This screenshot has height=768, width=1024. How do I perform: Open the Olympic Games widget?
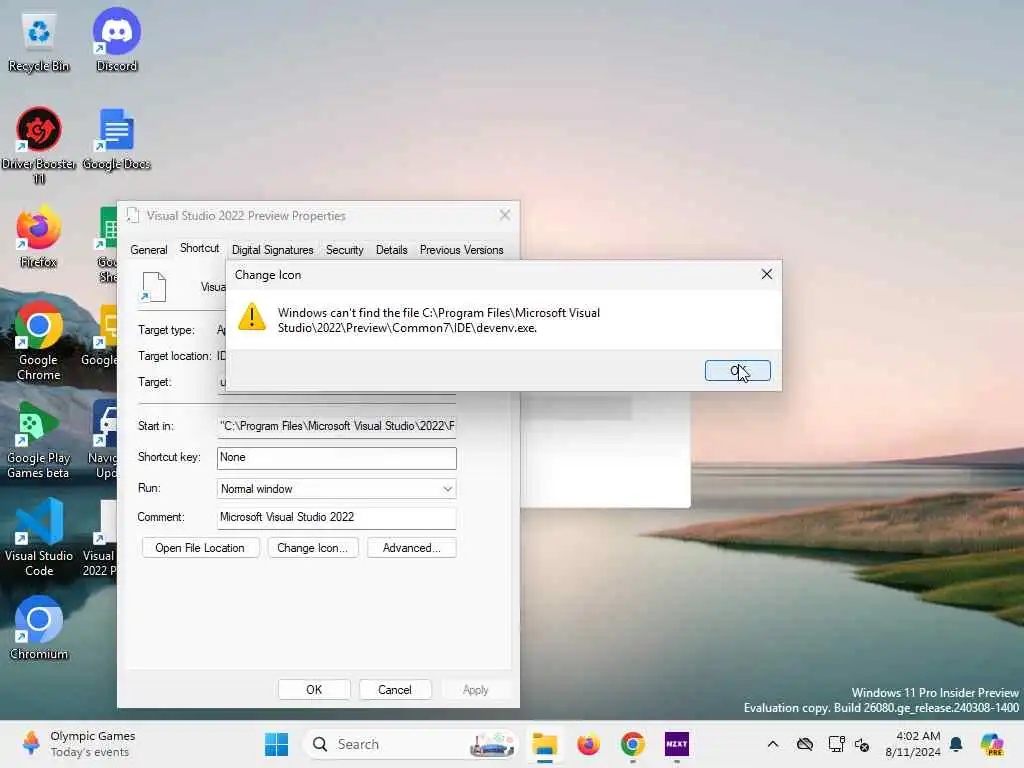coord(78,744)
